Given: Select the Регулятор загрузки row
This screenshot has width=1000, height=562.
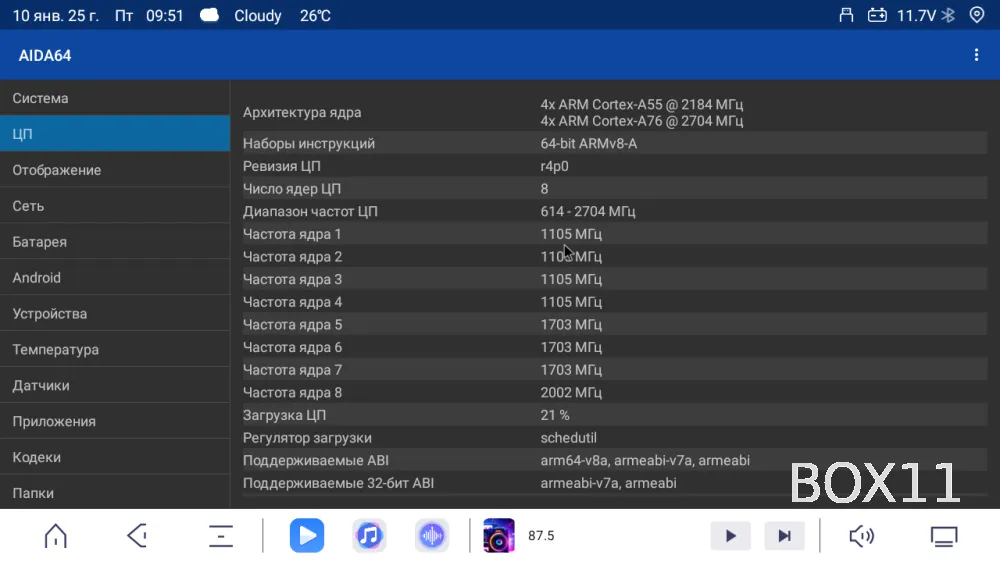Looking at the screenshot, I should point(615,438).
